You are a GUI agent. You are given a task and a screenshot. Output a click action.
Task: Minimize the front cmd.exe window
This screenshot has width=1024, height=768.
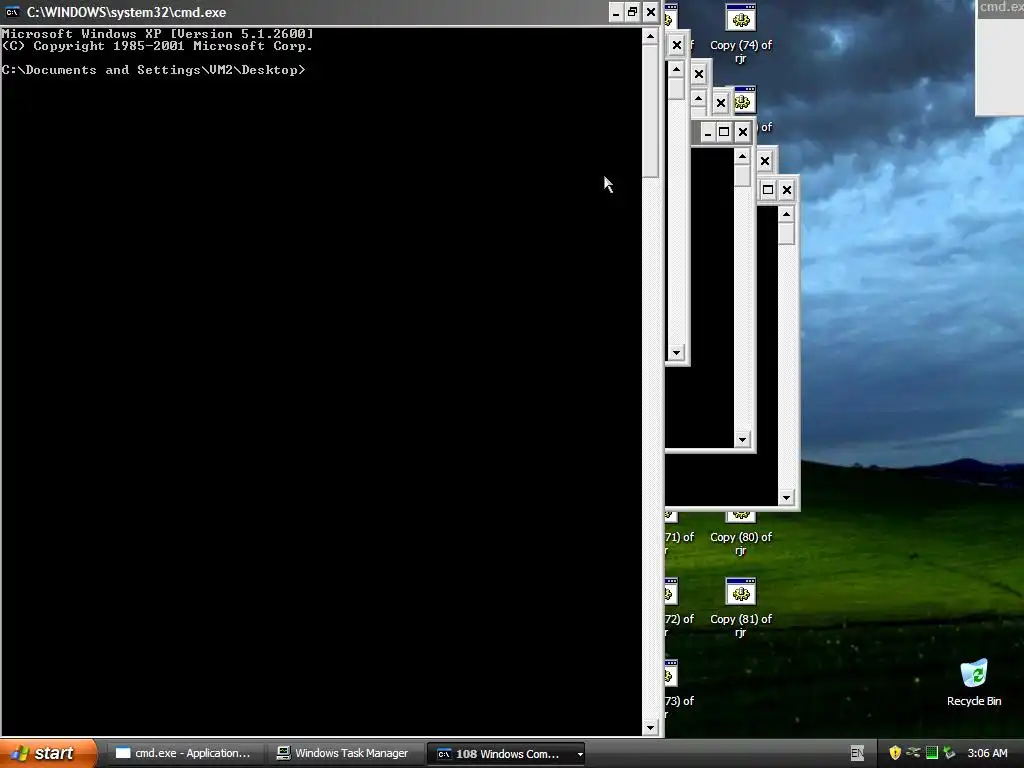(616, 12)
